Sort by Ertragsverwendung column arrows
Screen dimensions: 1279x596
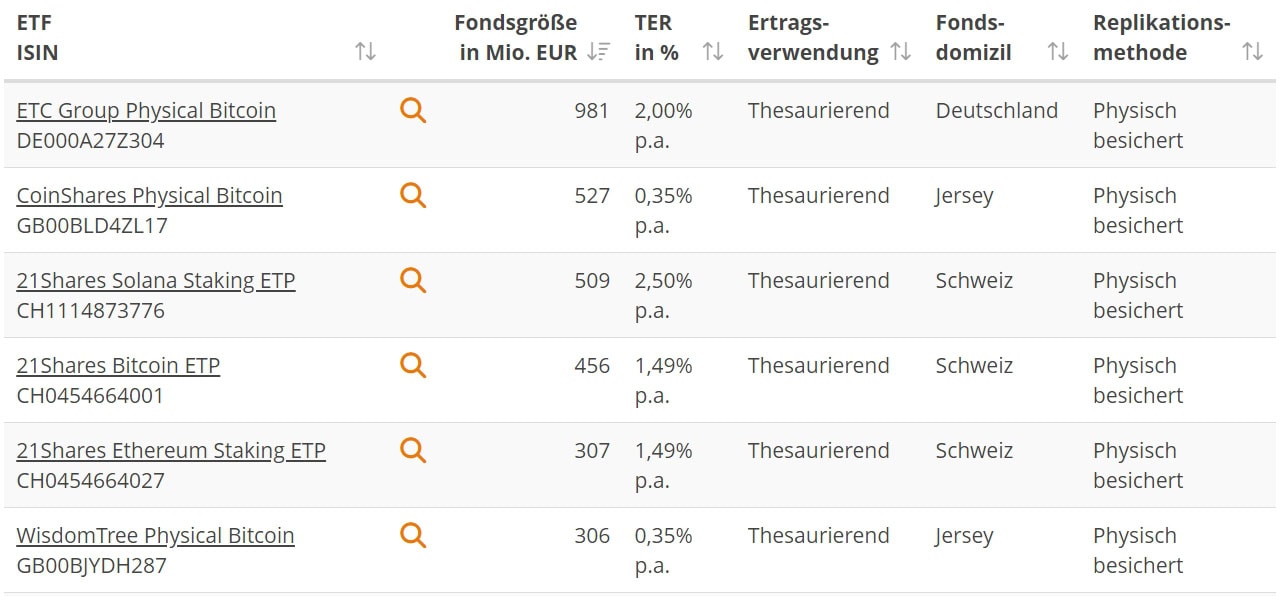coord(901,52)
